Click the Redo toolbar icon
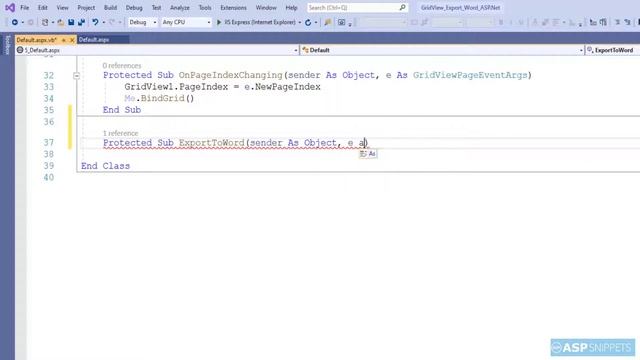 point(111,22)
